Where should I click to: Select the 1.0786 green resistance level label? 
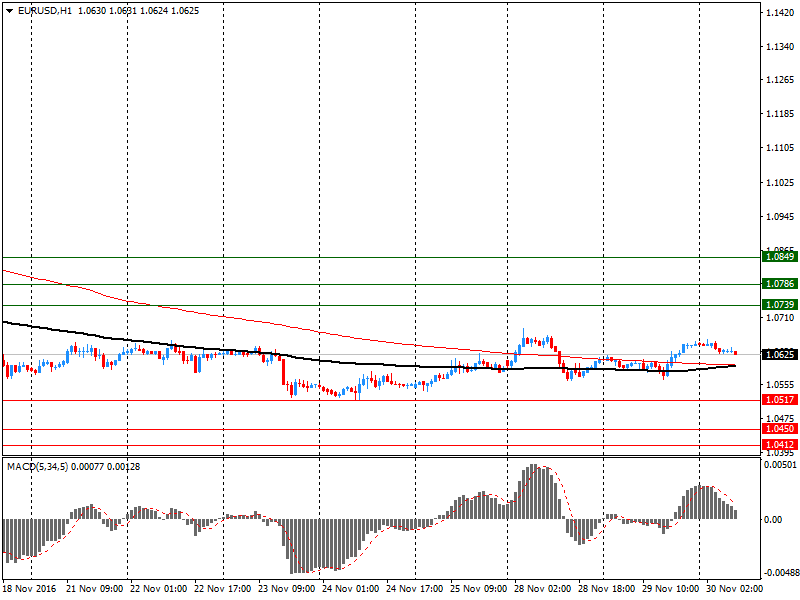(x=780, y=284)
